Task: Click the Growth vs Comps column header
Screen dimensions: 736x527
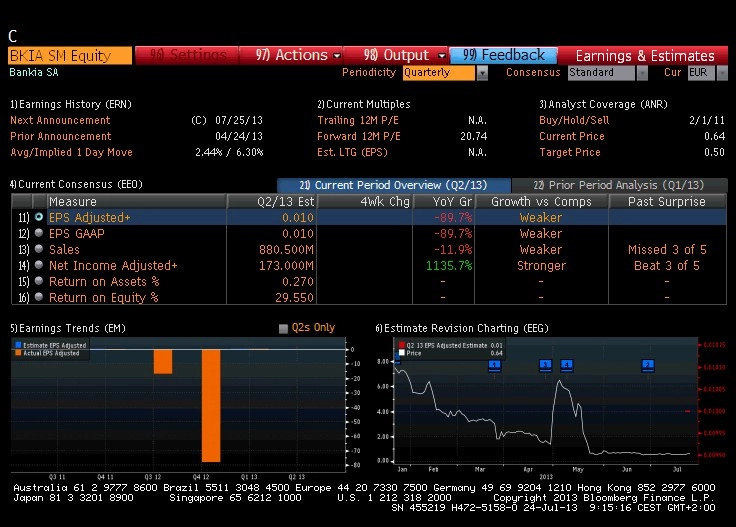Action: coord(542,201)
